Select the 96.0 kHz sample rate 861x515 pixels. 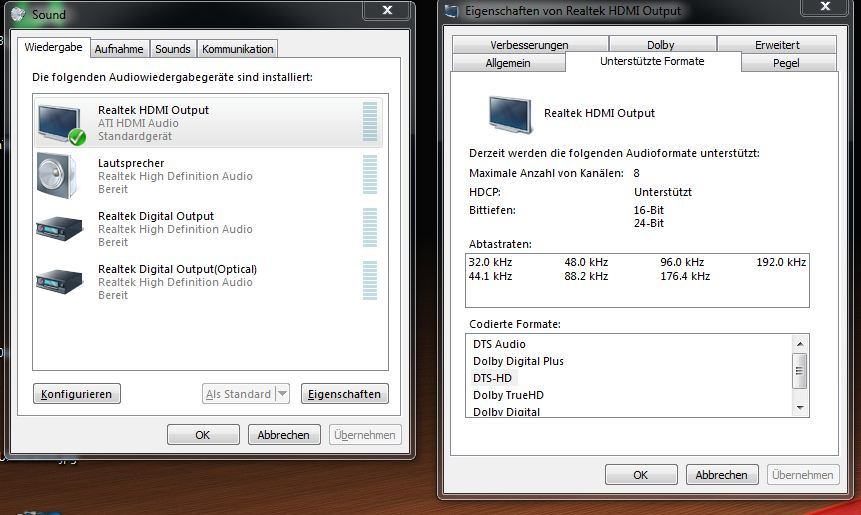[682, 262]
